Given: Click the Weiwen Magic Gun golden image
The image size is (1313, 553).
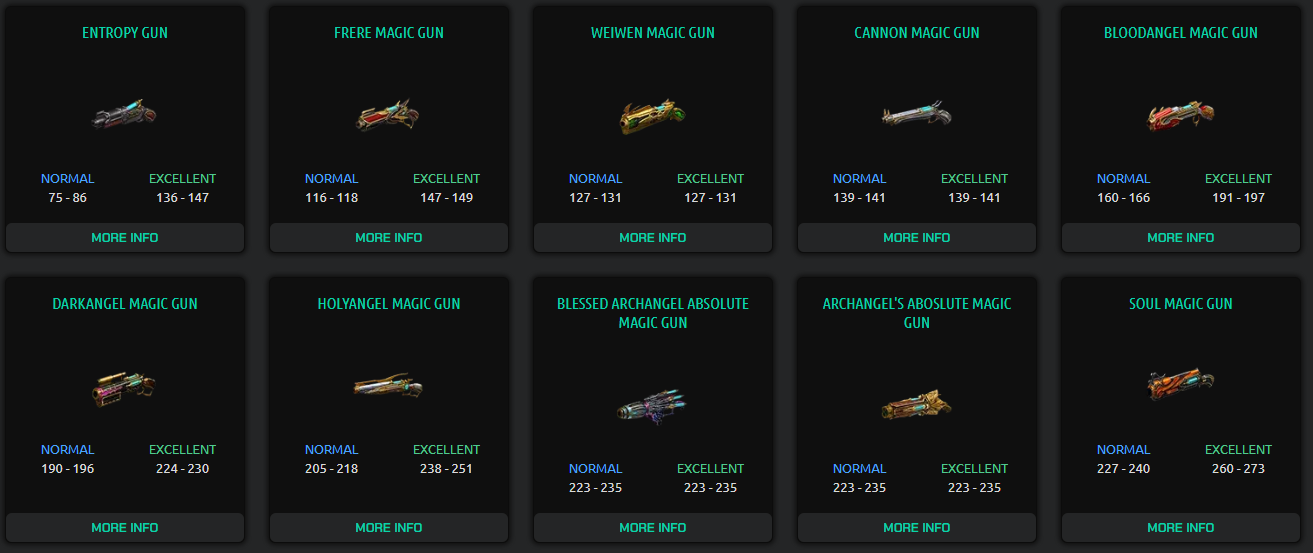Looking at the screenshot, I should click(x=652, y=116).
